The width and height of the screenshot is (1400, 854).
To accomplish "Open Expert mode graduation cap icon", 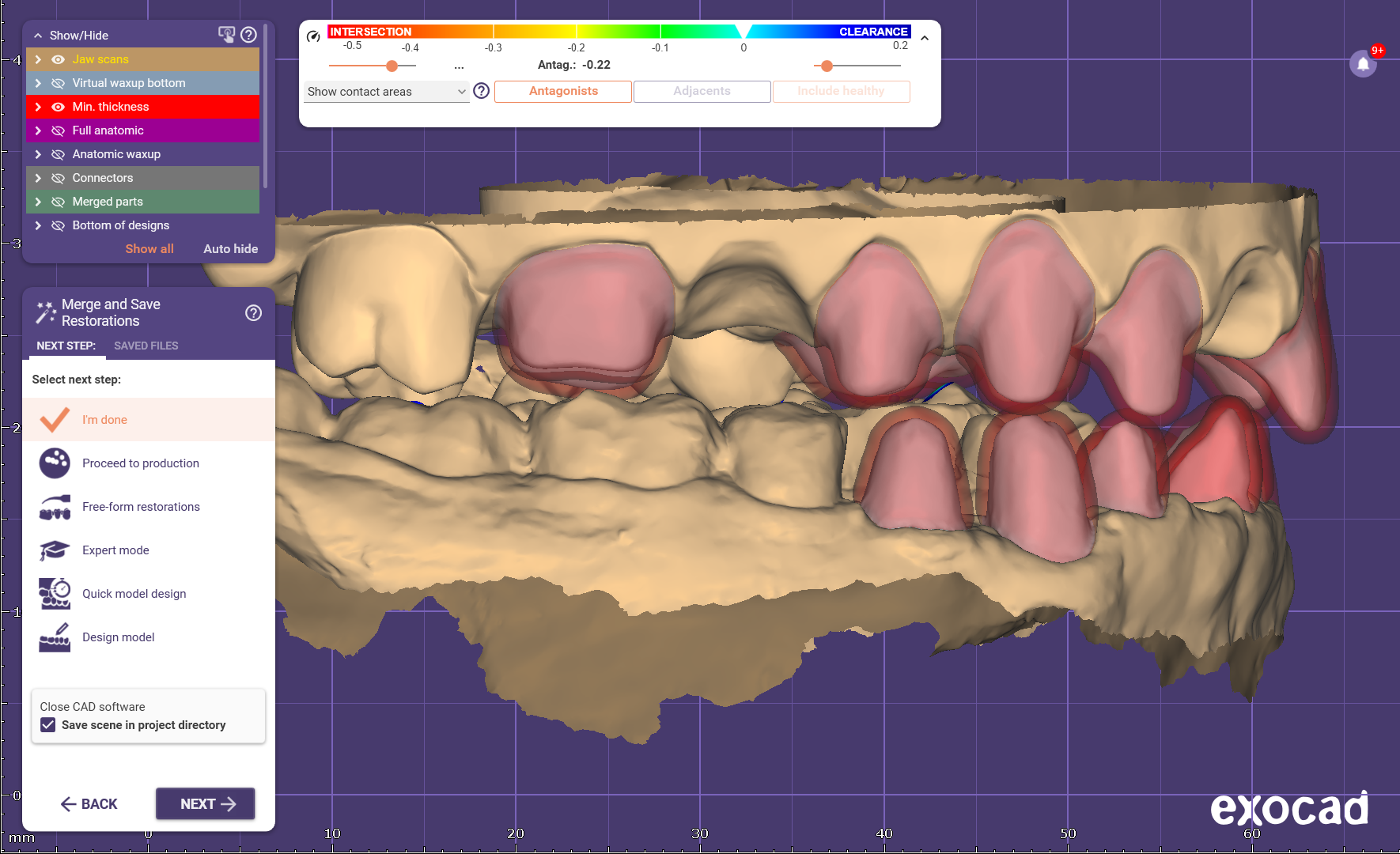I will (x=55, y=550).
